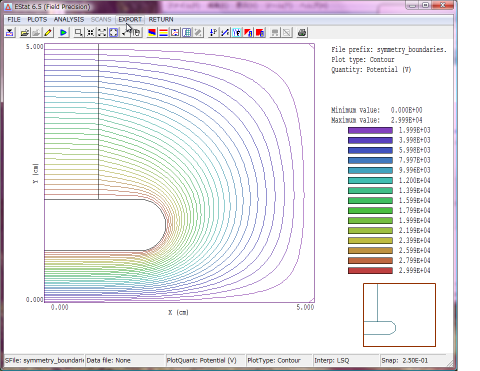Click the 'Quantity: Potential (V)' text

[x=371, y=70]
